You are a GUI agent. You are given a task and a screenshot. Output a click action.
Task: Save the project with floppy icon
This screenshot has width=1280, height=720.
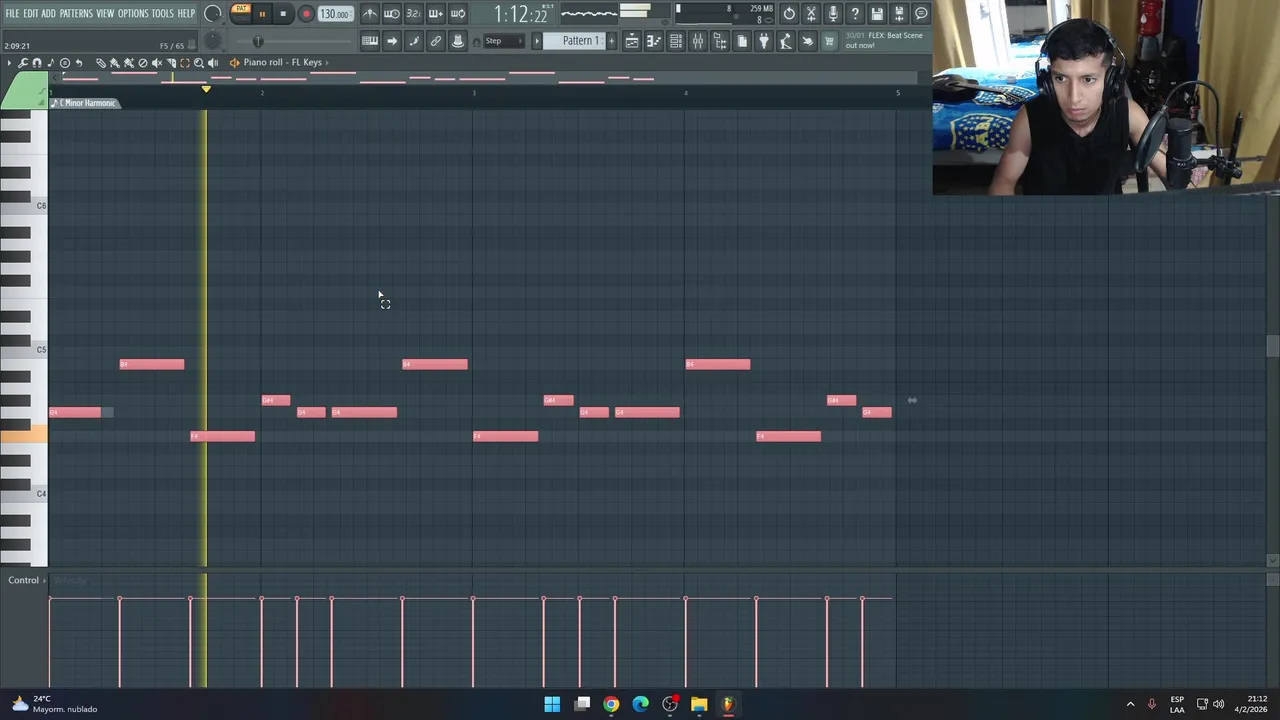pos(877,14)
